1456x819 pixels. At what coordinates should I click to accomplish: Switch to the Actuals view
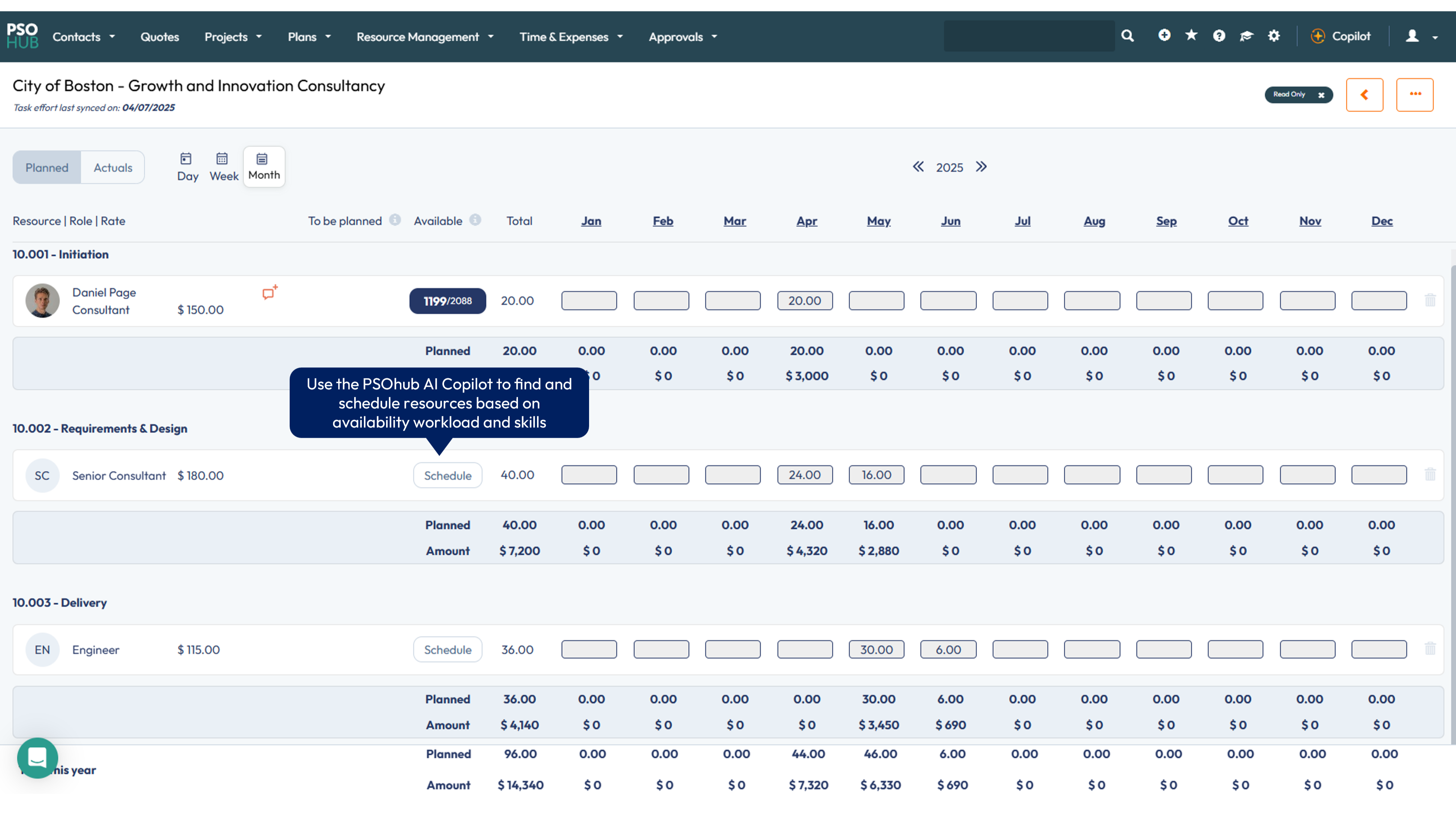112,167
